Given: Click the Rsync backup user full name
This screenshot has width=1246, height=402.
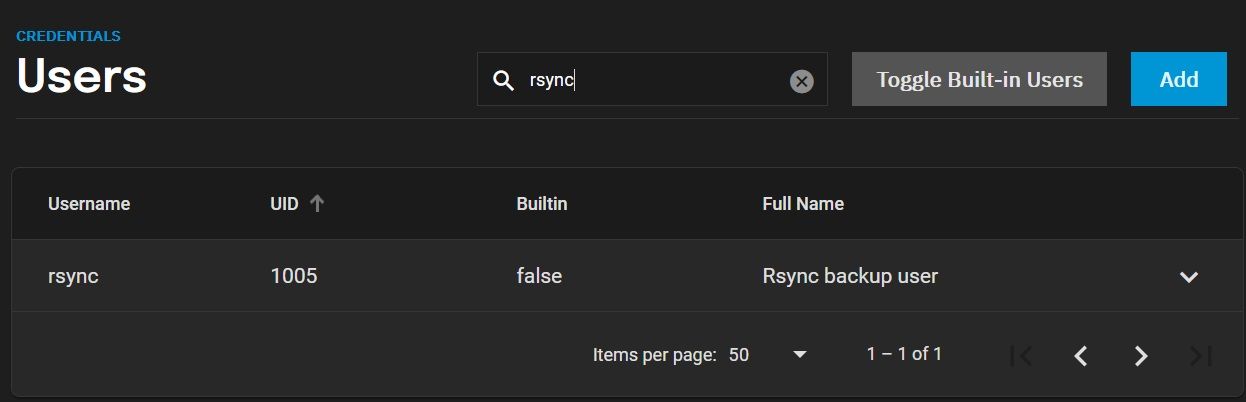Looking at the screenshot, I should [x=850, y=276].
